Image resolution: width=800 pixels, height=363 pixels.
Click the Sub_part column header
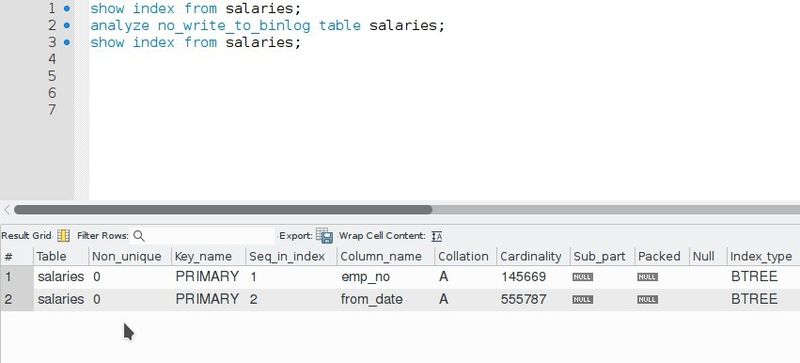click(x=602, y=256)
